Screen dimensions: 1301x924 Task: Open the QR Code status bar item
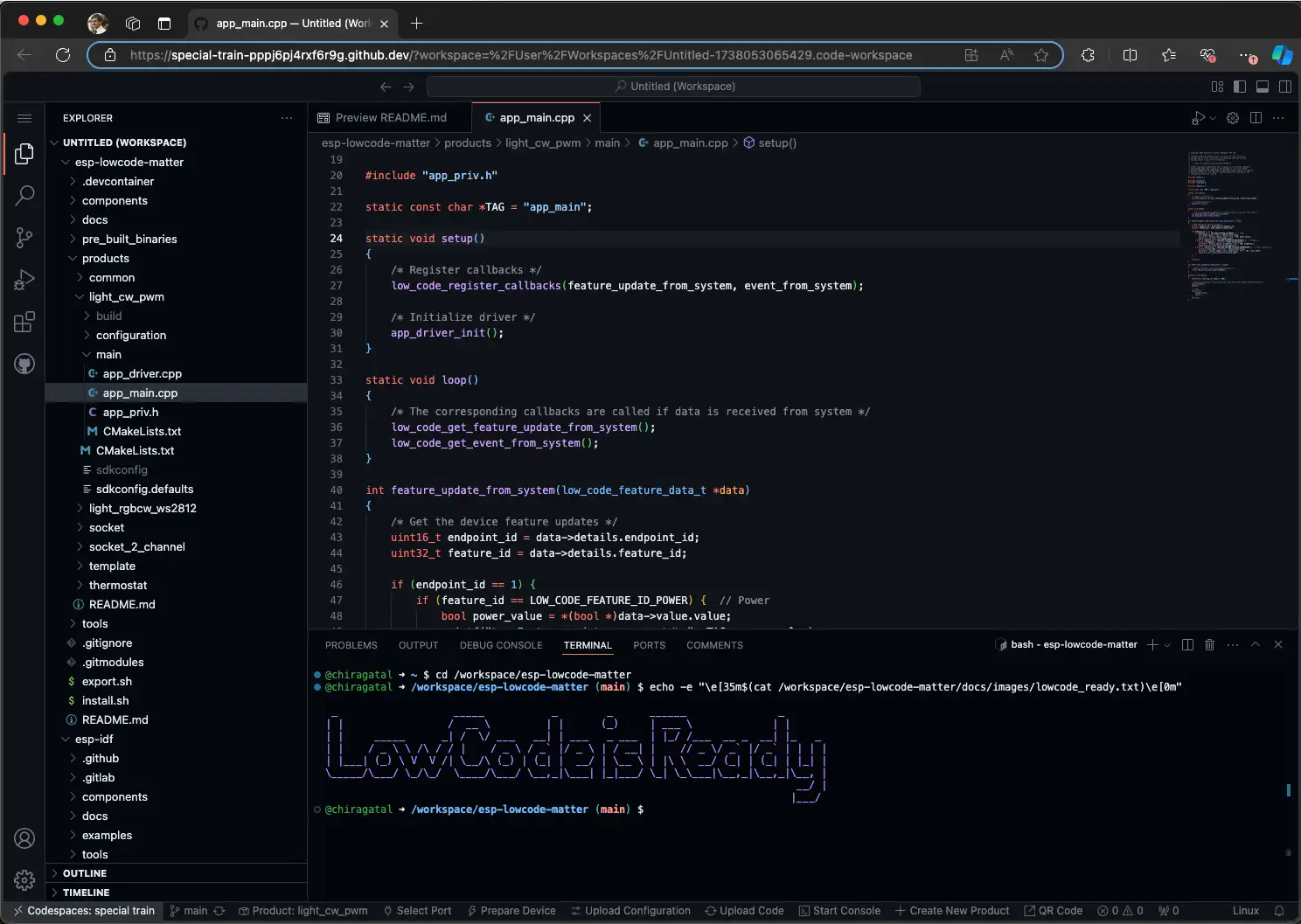(1054, 910)
